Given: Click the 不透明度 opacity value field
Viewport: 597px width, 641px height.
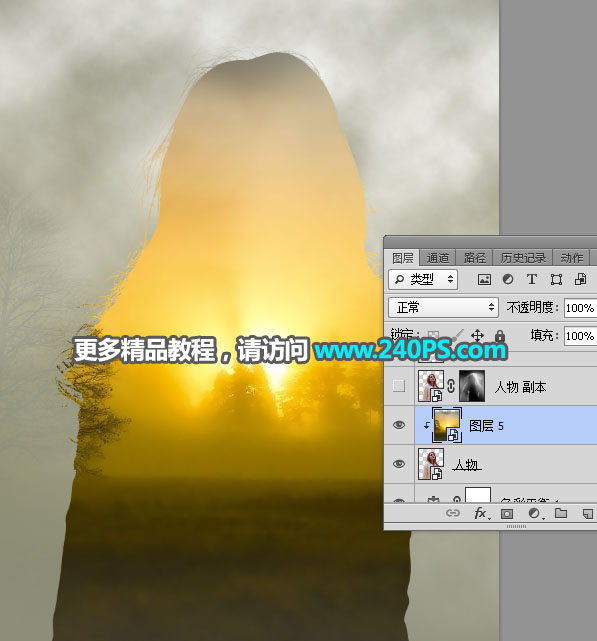Looking at the screenshot, I should click(581, 308).
